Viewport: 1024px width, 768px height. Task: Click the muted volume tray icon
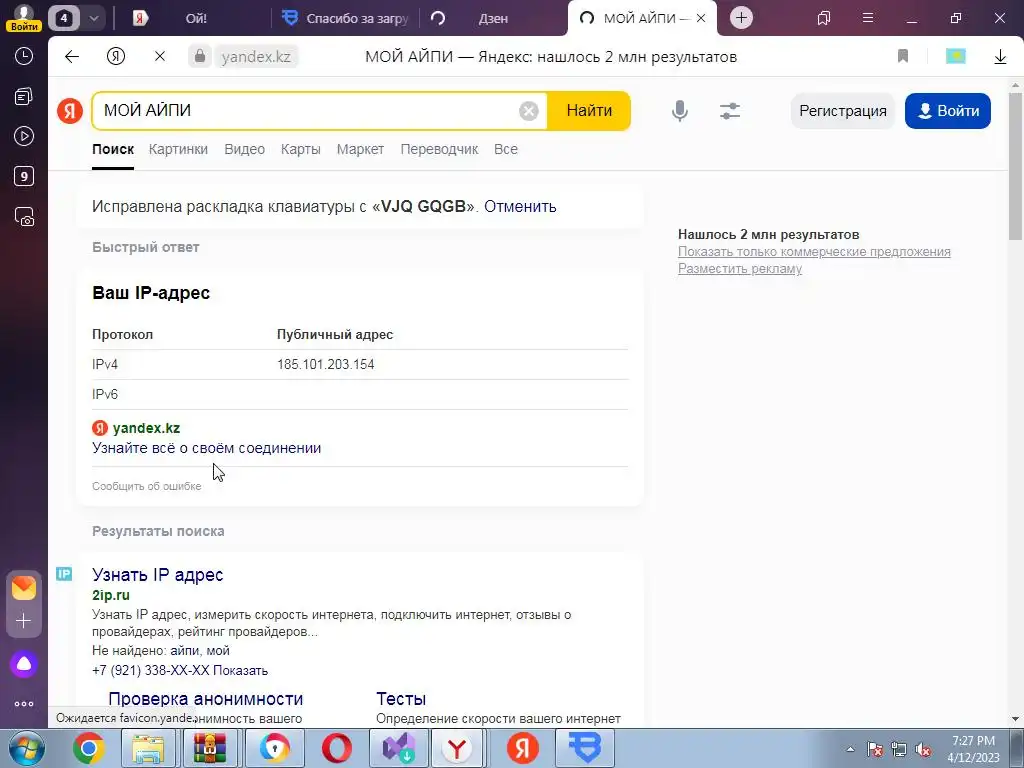pyautogui.click(x=923, y=750)
